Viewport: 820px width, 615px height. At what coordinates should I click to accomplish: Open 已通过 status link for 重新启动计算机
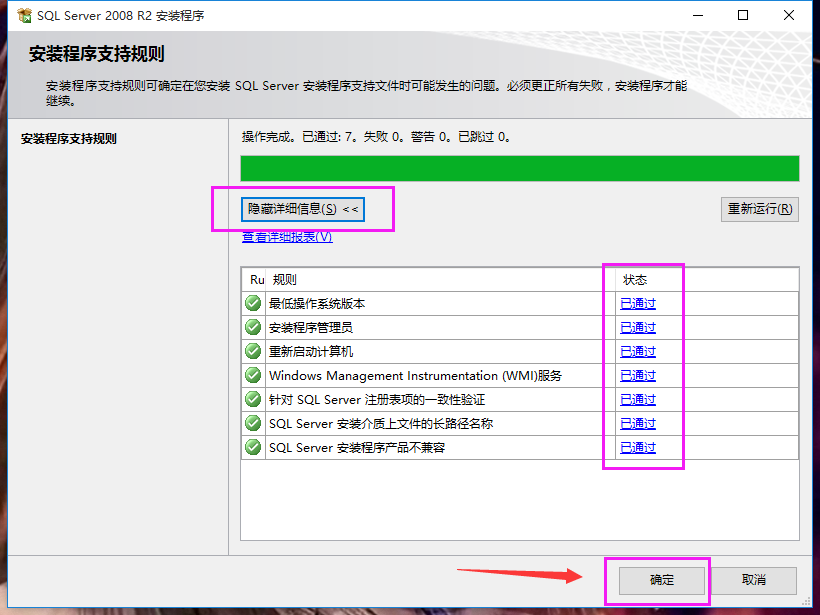click(x=638, y=351)
